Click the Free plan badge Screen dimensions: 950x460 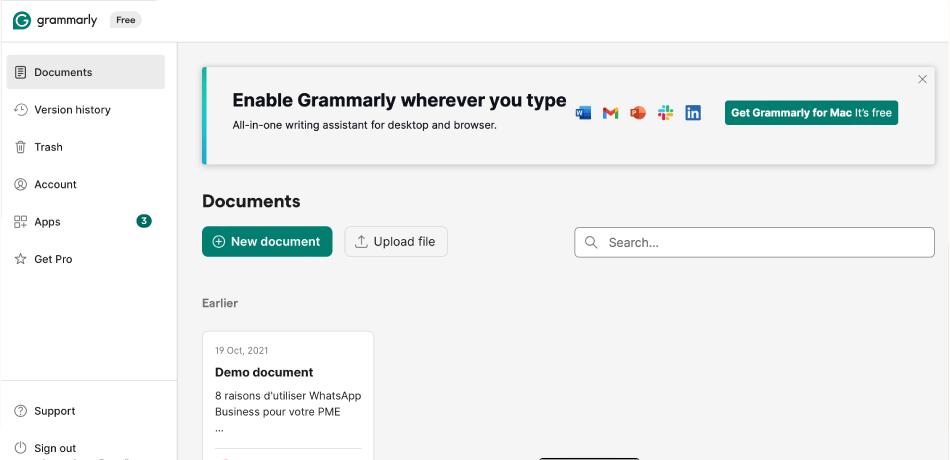coord(125,20)
